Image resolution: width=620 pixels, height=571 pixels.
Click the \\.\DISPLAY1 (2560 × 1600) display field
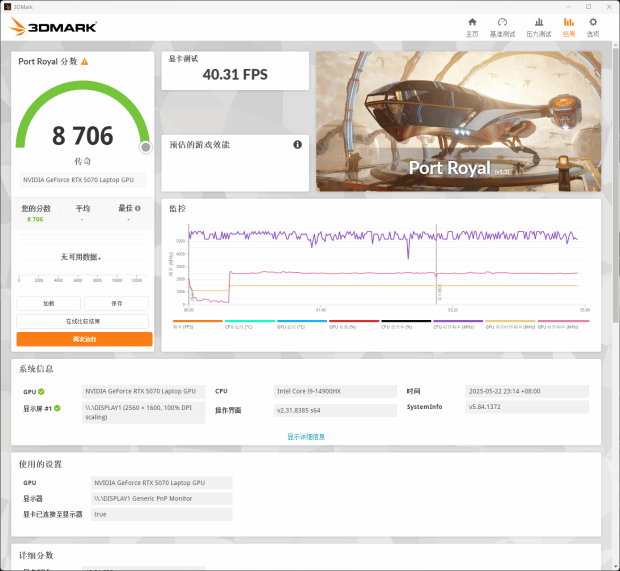(144, 412)
